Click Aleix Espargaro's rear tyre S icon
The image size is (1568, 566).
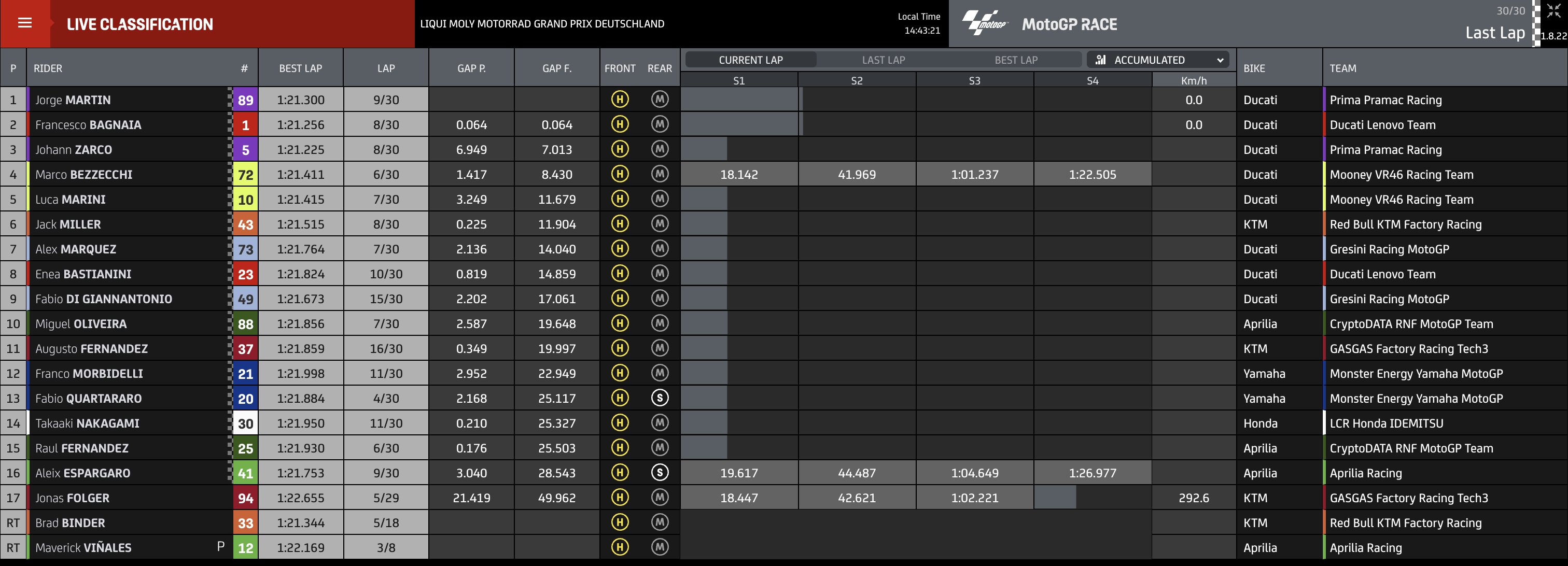(x=660, y=472)
